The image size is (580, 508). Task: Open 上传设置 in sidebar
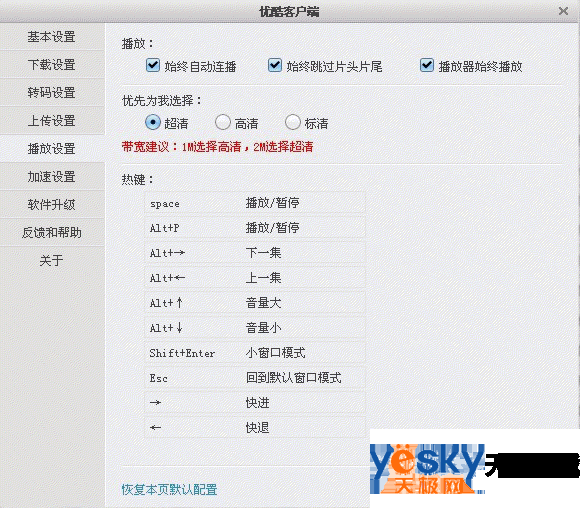tap(52, 121)
